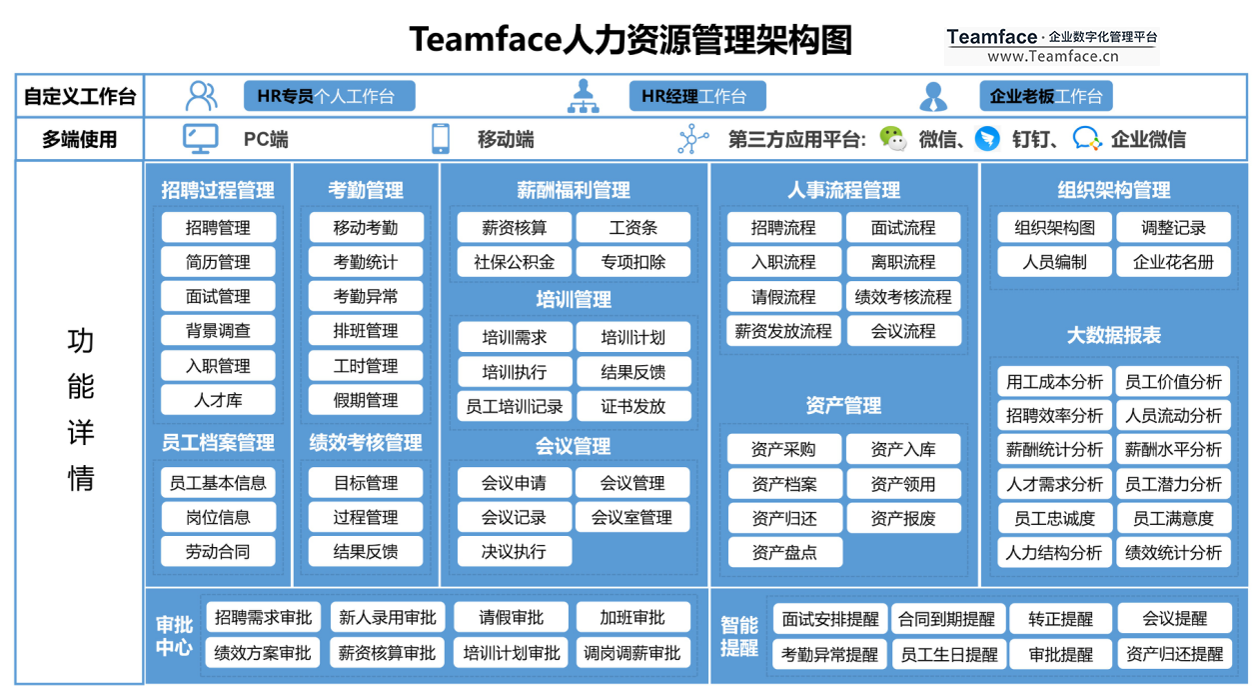Click 社保公积金 box
This screenshot has height=686, width=1252.
coord(514,262)
